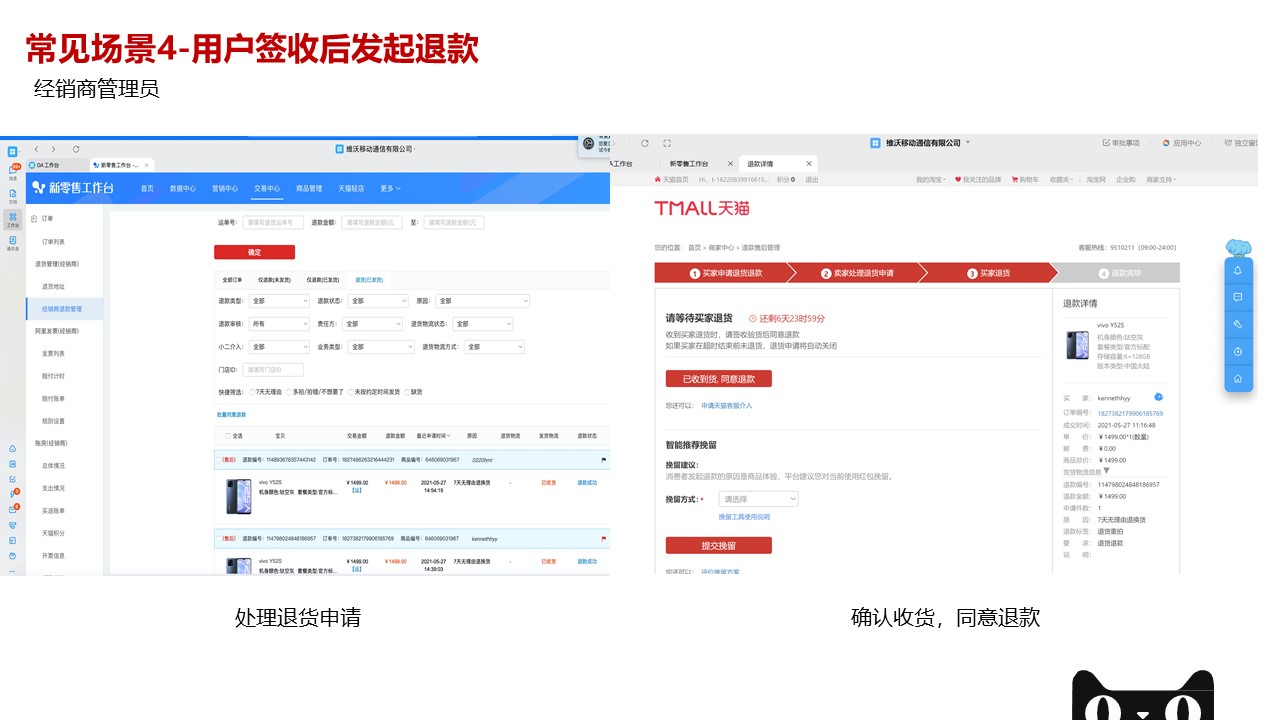Open the 更多 menu in top navigation

point(390,188)
